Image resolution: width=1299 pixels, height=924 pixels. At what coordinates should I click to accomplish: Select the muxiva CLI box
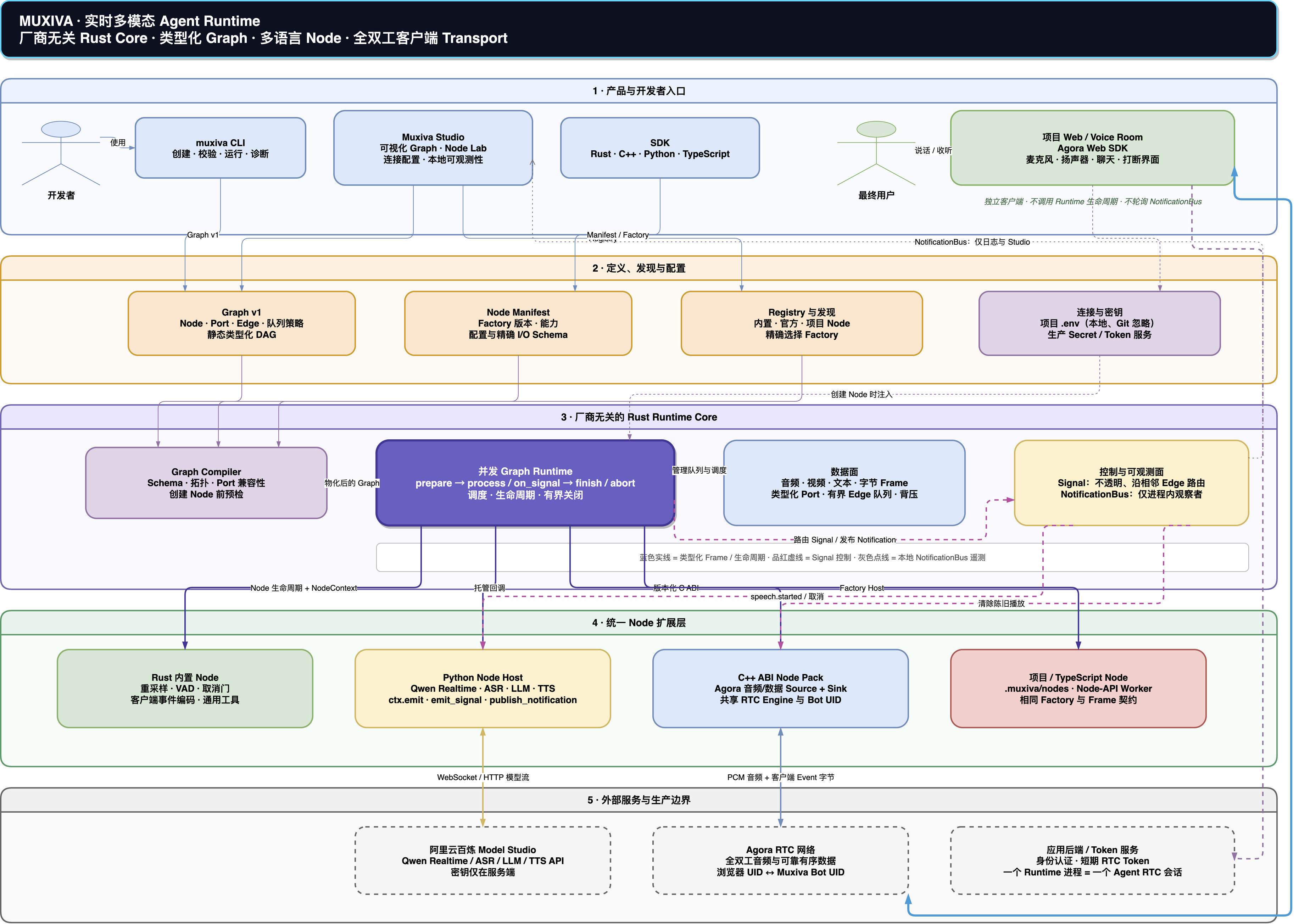220,148
